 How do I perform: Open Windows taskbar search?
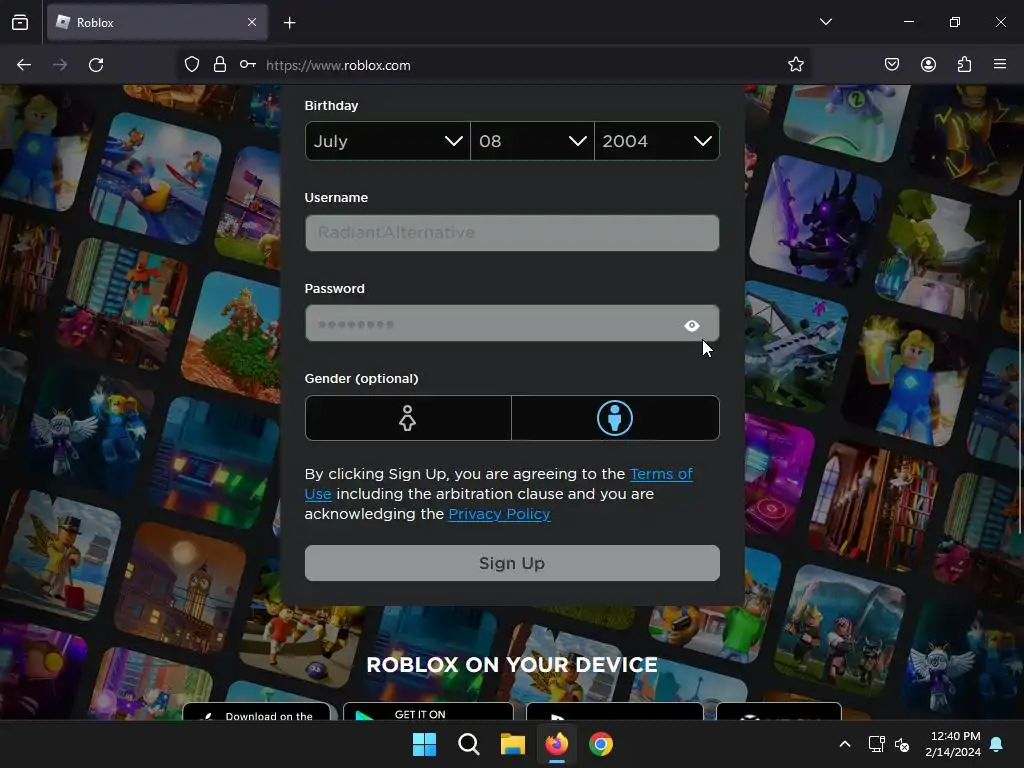pyautogui.click(x=468, y=744)
